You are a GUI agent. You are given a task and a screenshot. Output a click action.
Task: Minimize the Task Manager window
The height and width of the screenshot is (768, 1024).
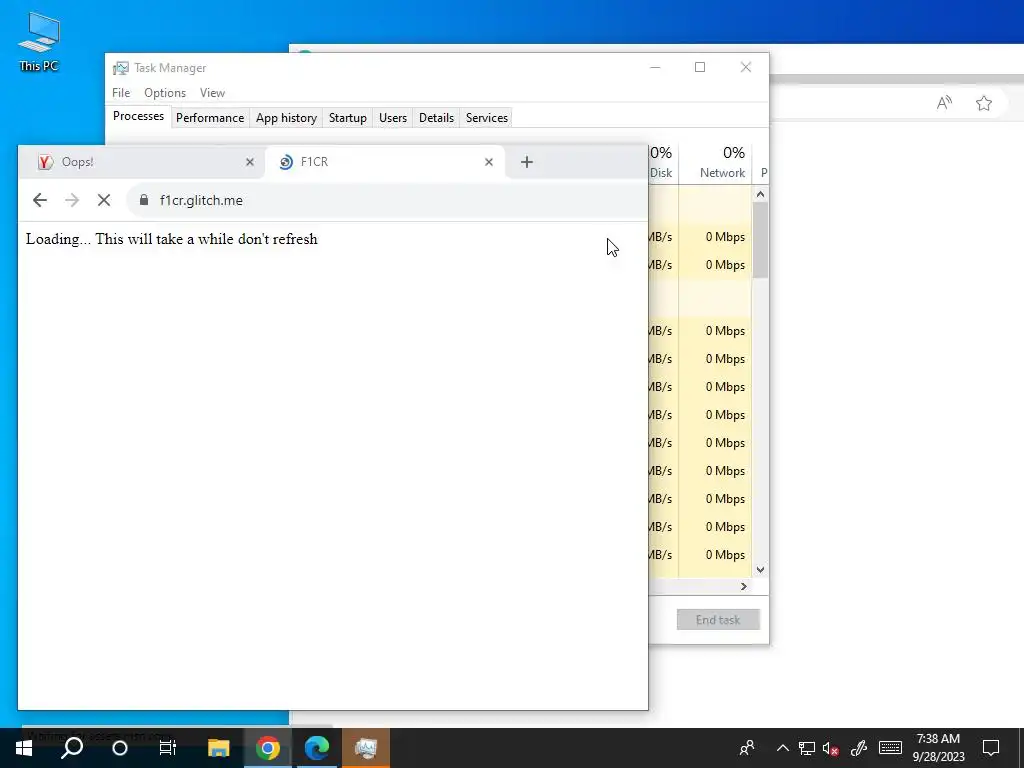click(x=655, y=67)
